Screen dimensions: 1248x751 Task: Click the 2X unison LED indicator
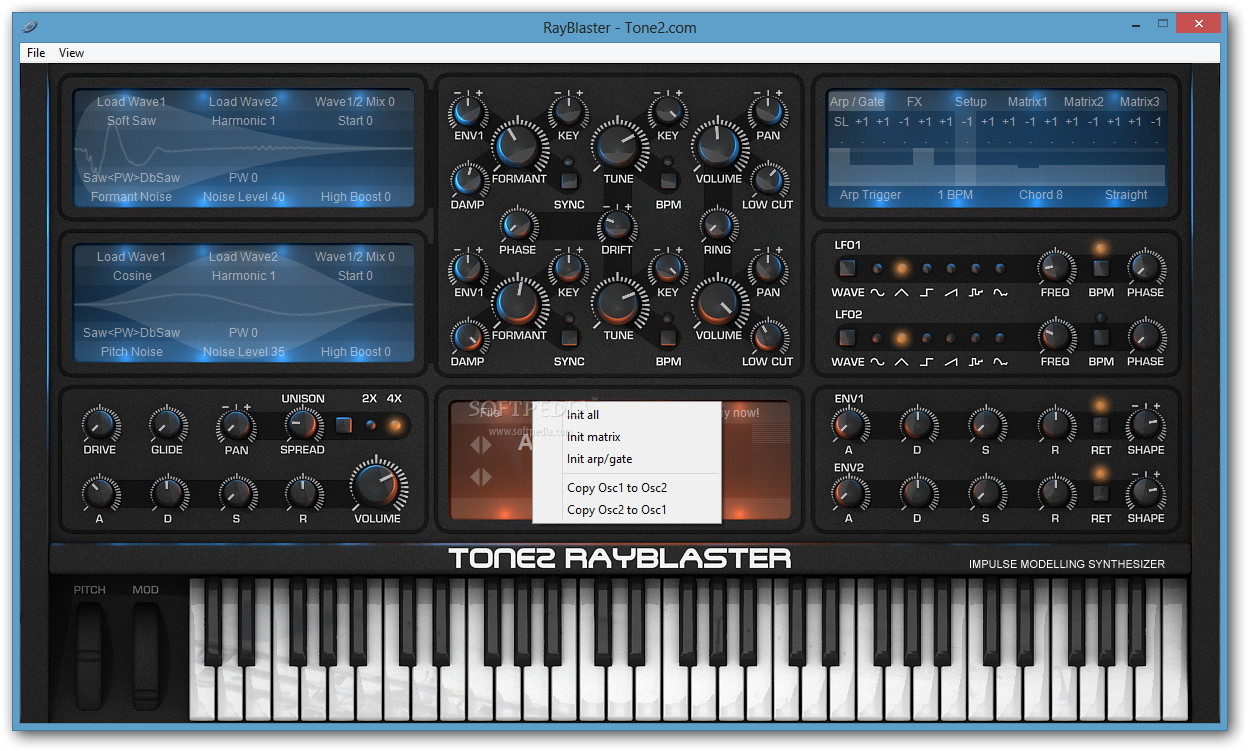[371, 425]
